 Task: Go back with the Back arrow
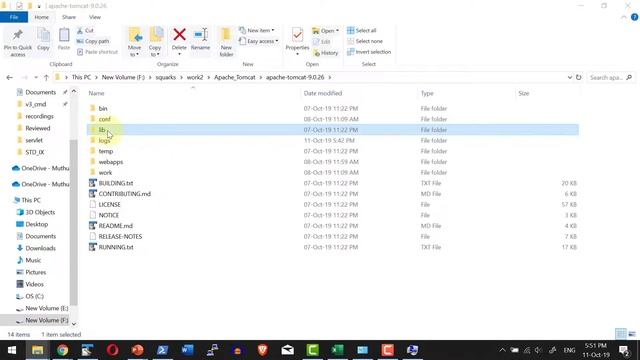pos(9,77)
